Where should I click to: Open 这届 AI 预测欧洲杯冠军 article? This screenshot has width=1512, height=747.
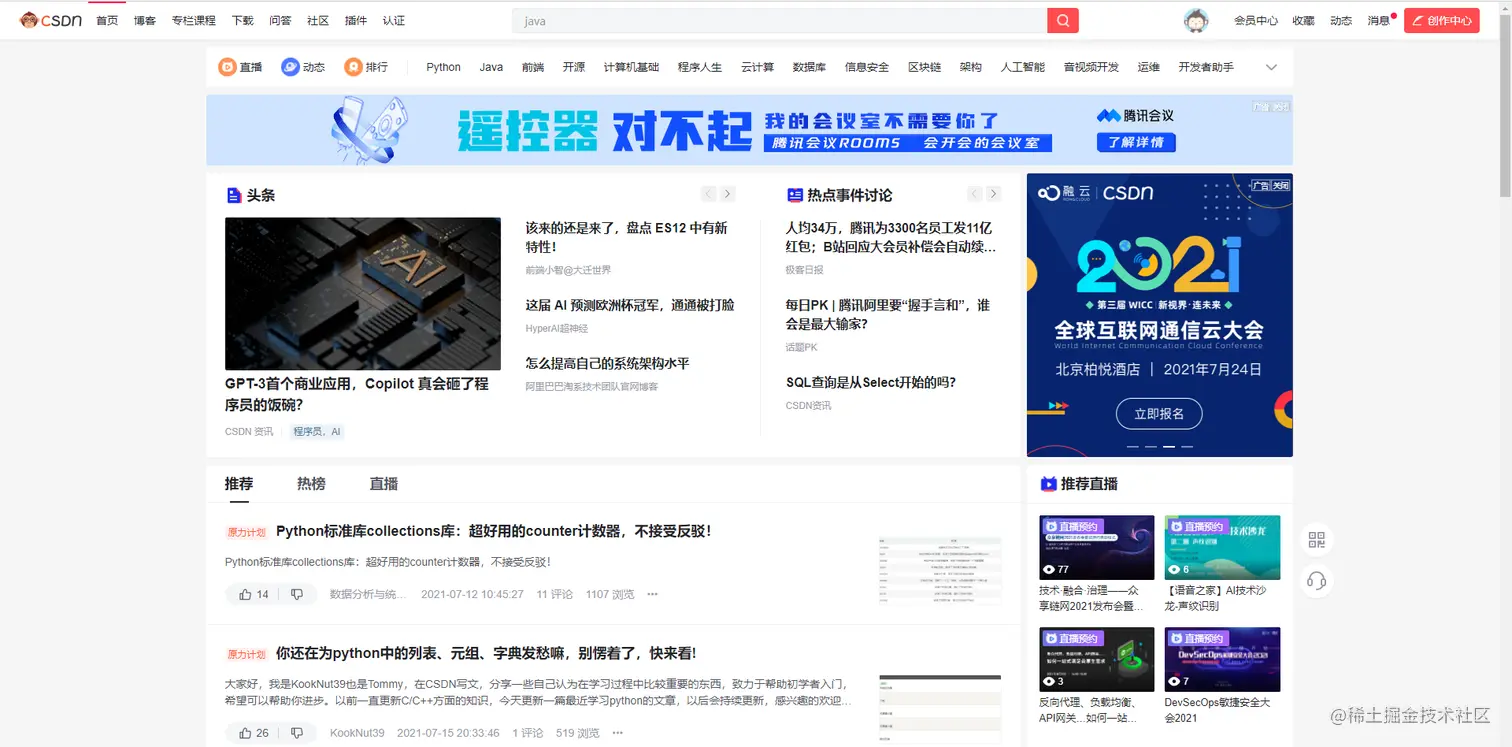click(x=630, y=305)
